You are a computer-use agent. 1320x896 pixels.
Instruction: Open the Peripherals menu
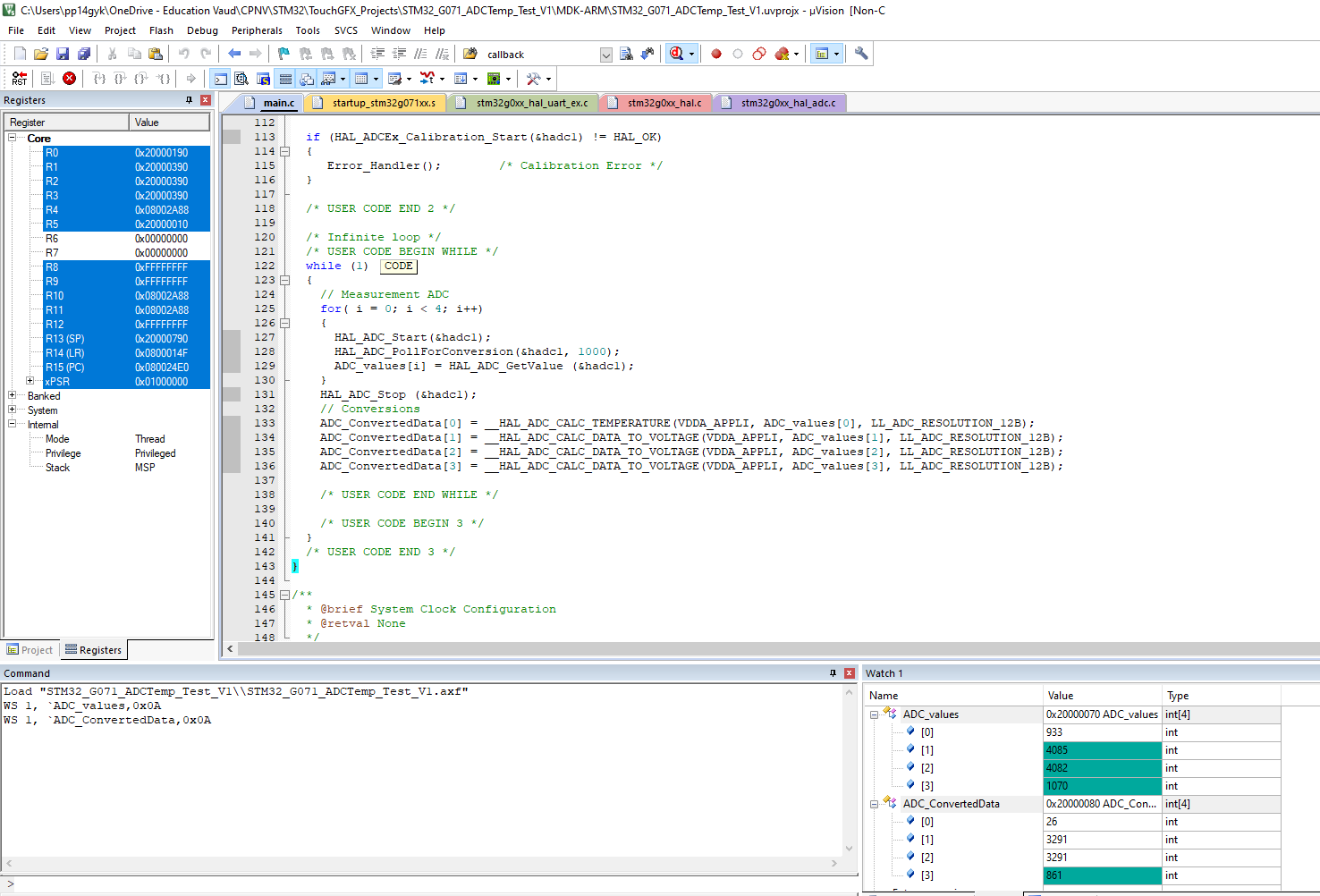(x=257, y=30)
